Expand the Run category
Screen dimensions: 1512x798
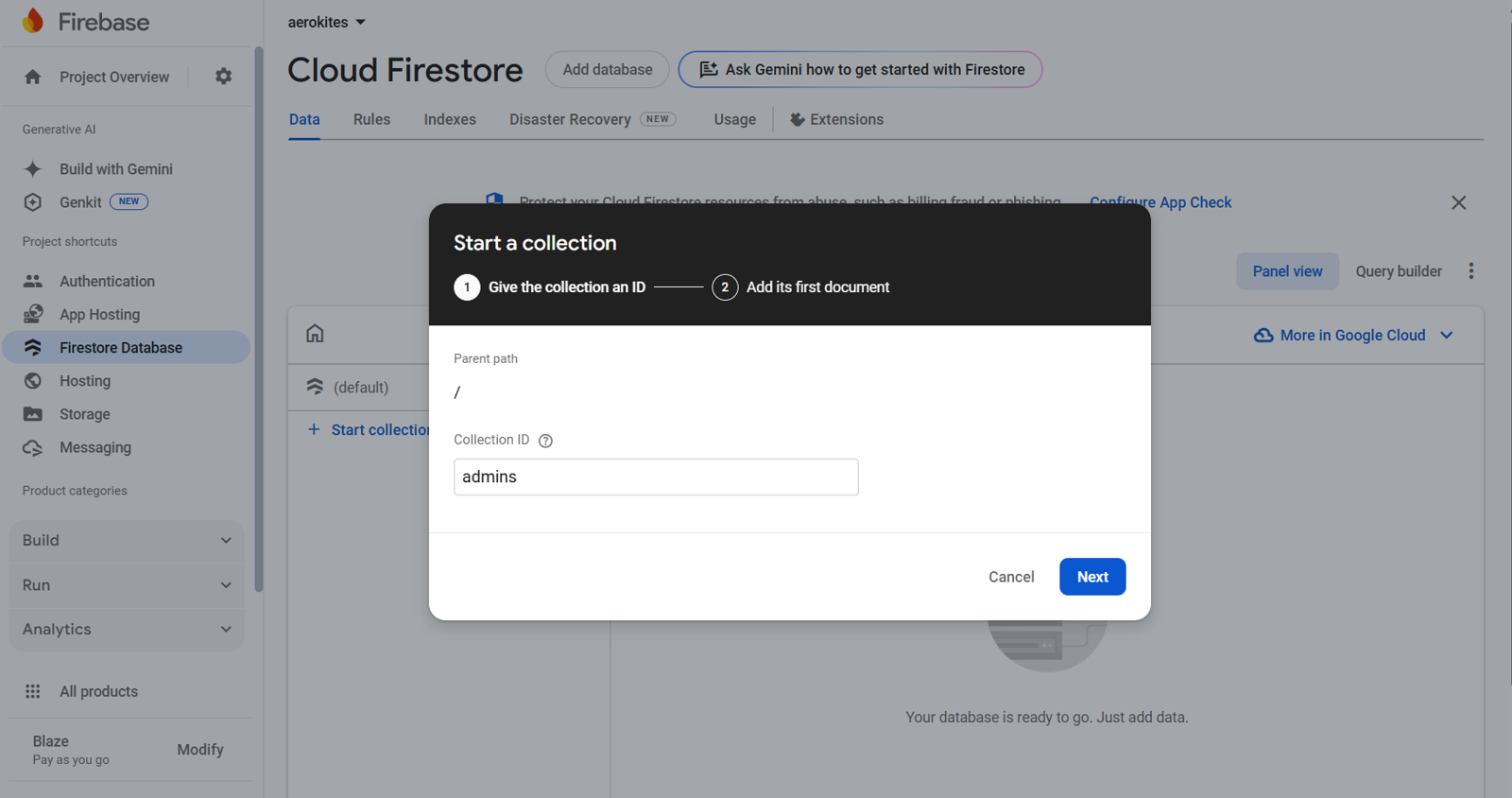click(127, 585)
